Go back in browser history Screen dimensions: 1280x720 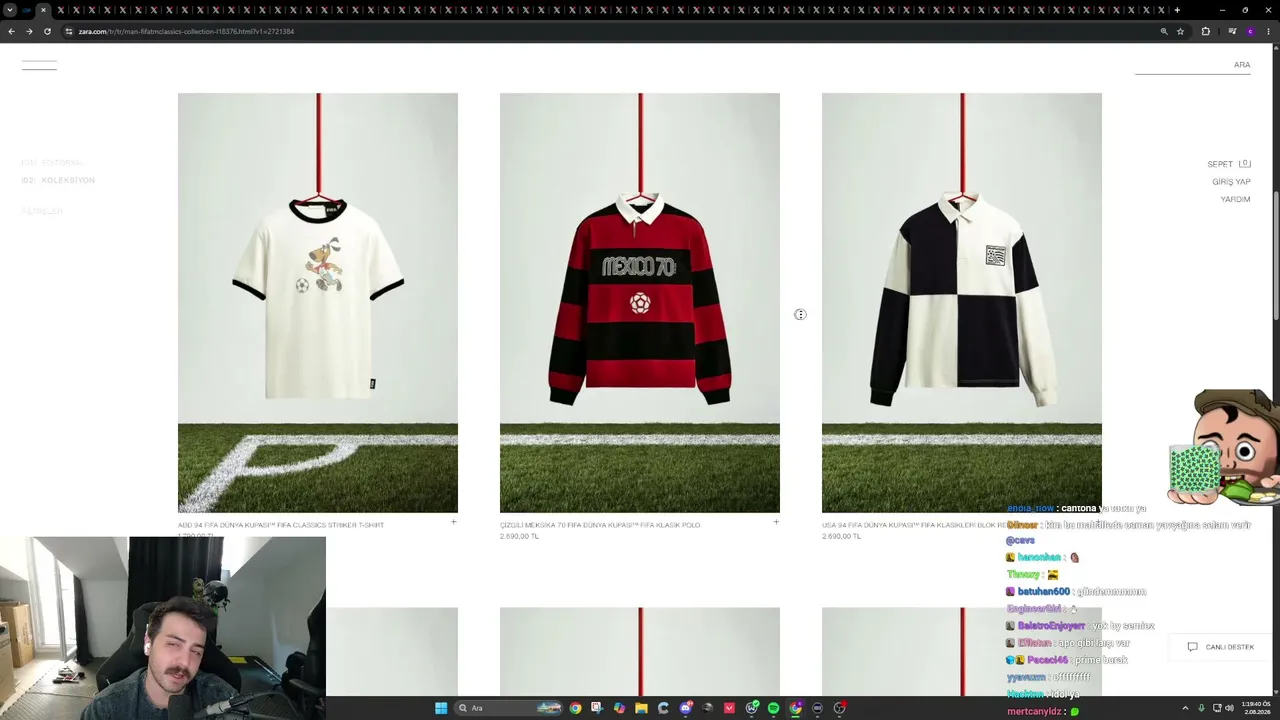tap(11, 31)
